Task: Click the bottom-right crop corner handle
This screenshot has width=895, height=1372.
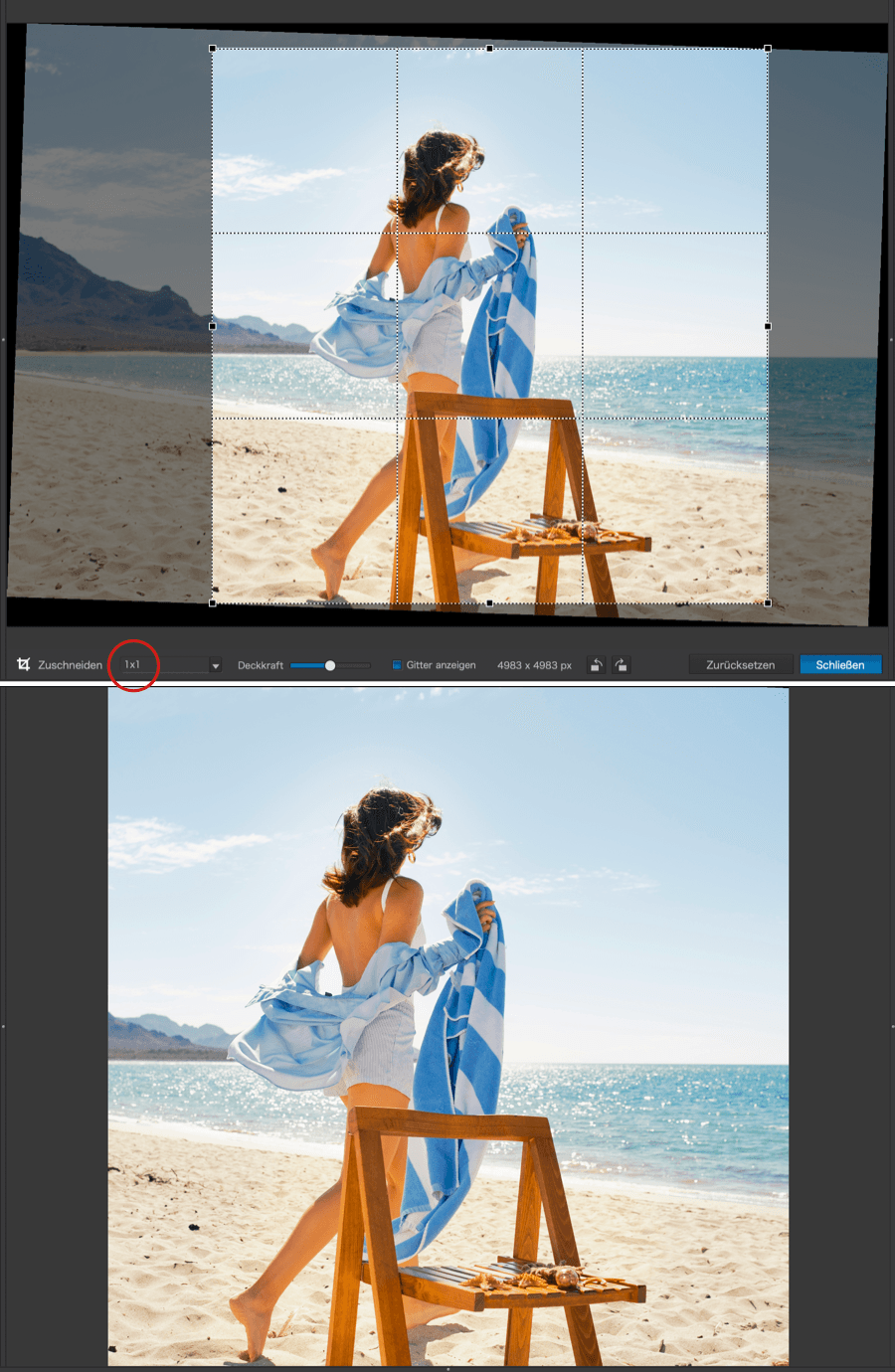Action: pyautogui.click(x=768, y=602)
